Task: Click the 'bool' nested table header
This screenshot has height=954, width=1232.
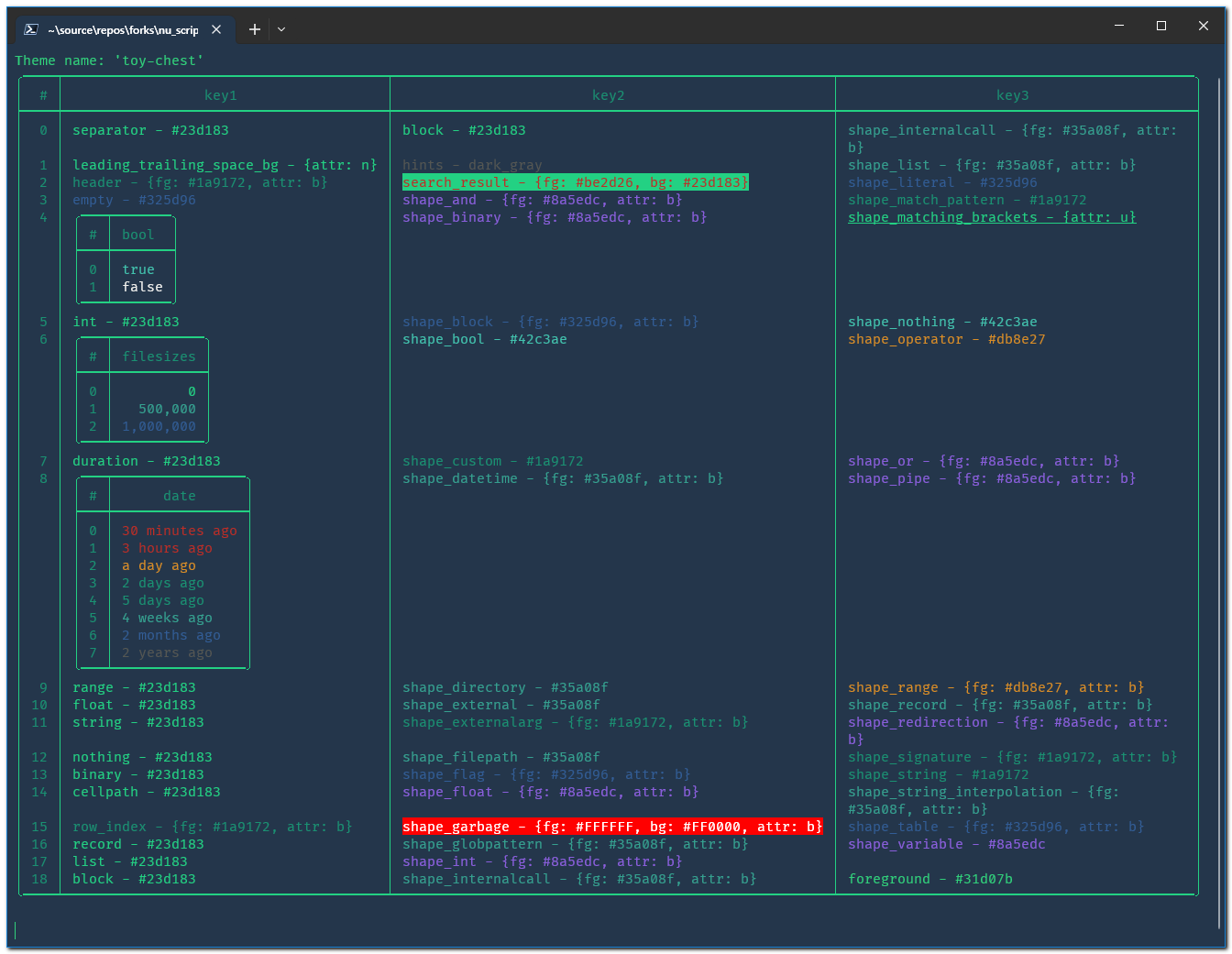Action: pyautogui.click(x=138, y=235)
